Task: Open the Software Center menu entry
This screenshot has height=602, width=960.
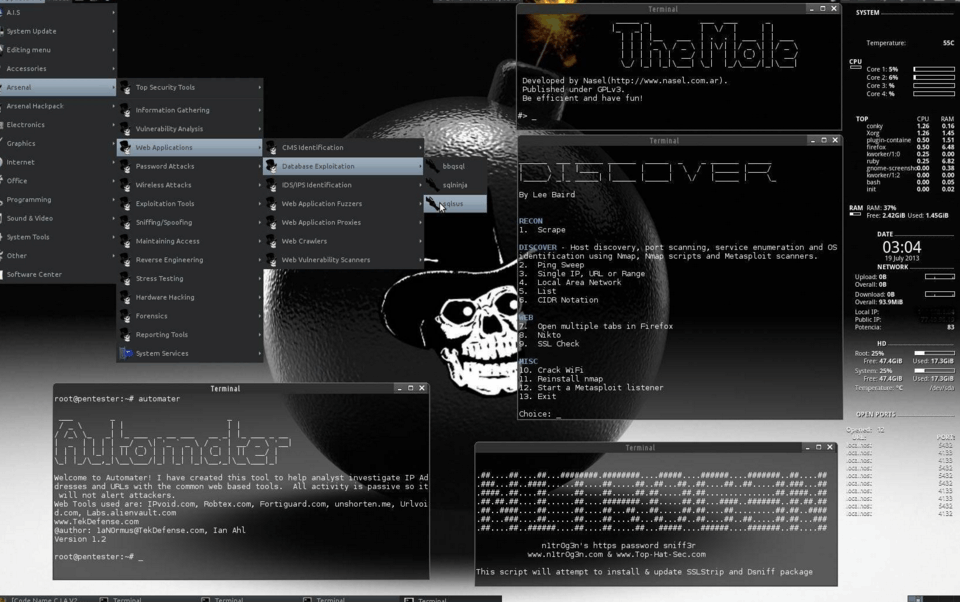Action: 35,274
